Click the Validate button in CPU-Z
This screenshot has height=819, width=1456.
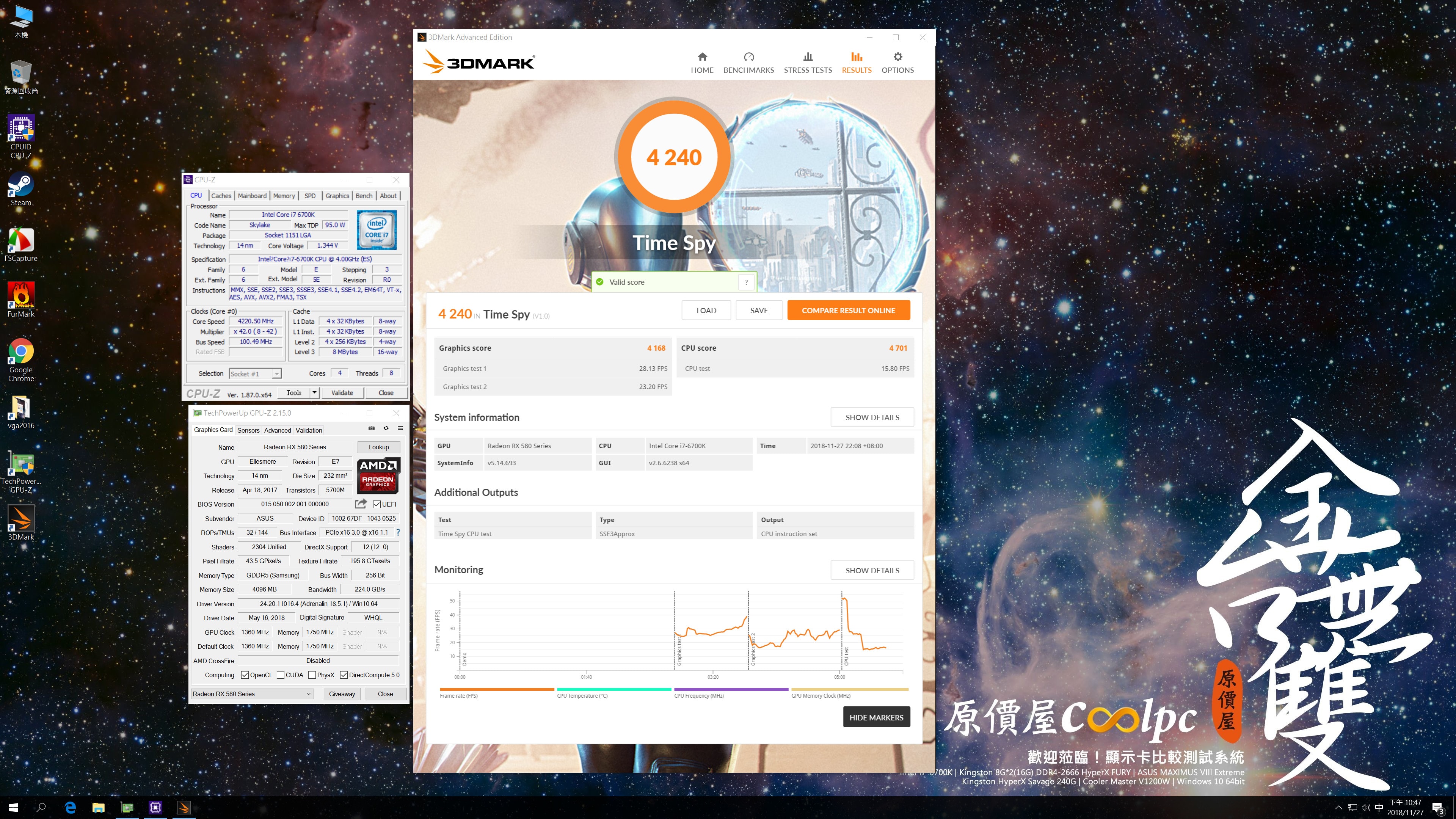[342, 392]
